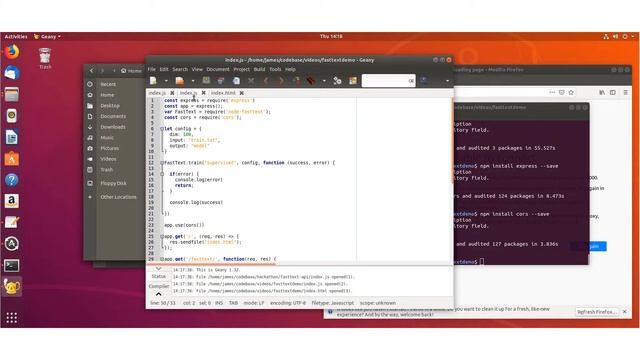This screenshot has width=640, height=360.
Task: Click the Save All toolbar icon
Action: click(221, 81)
